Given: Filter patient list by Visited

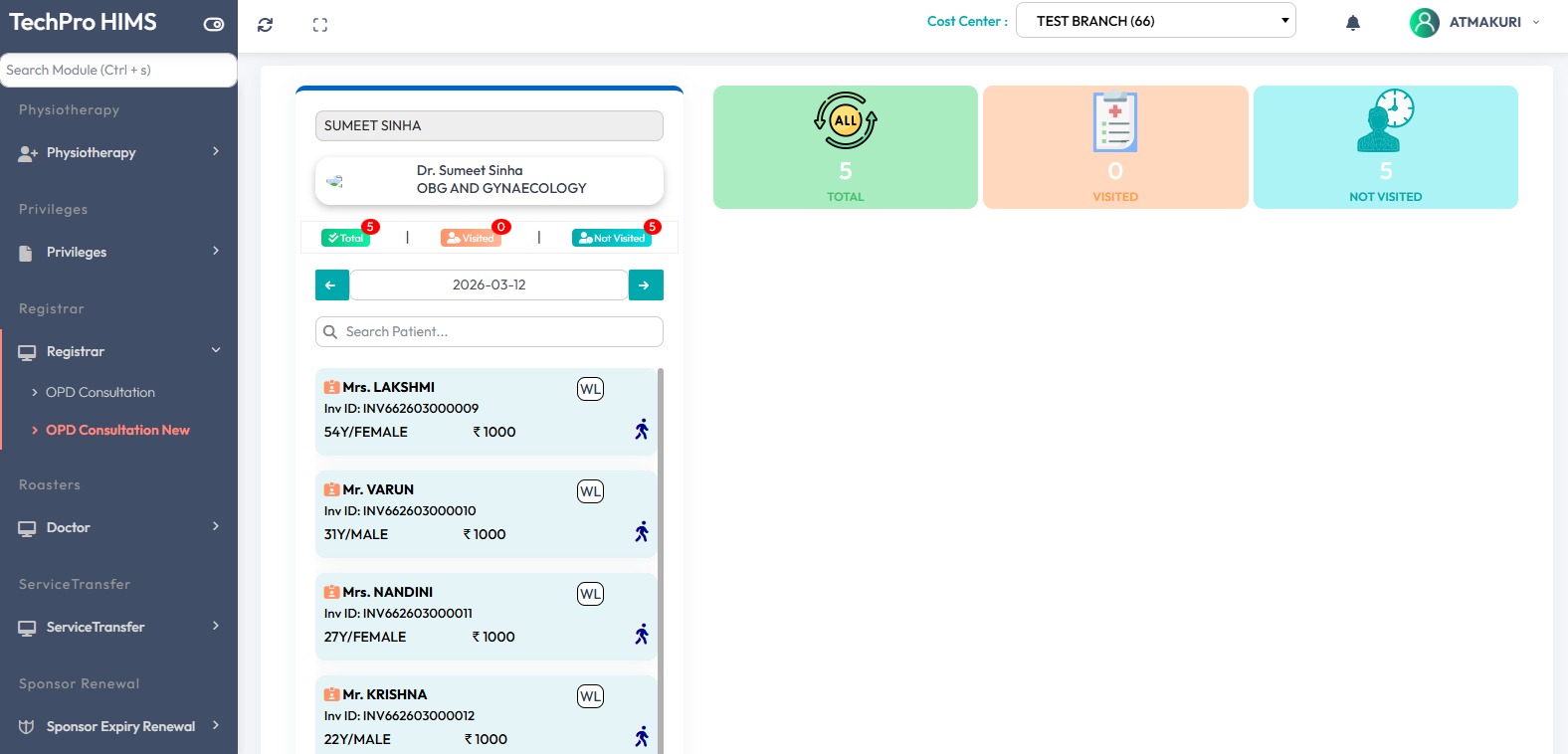Looking at the screenshot, I should 471,238.
